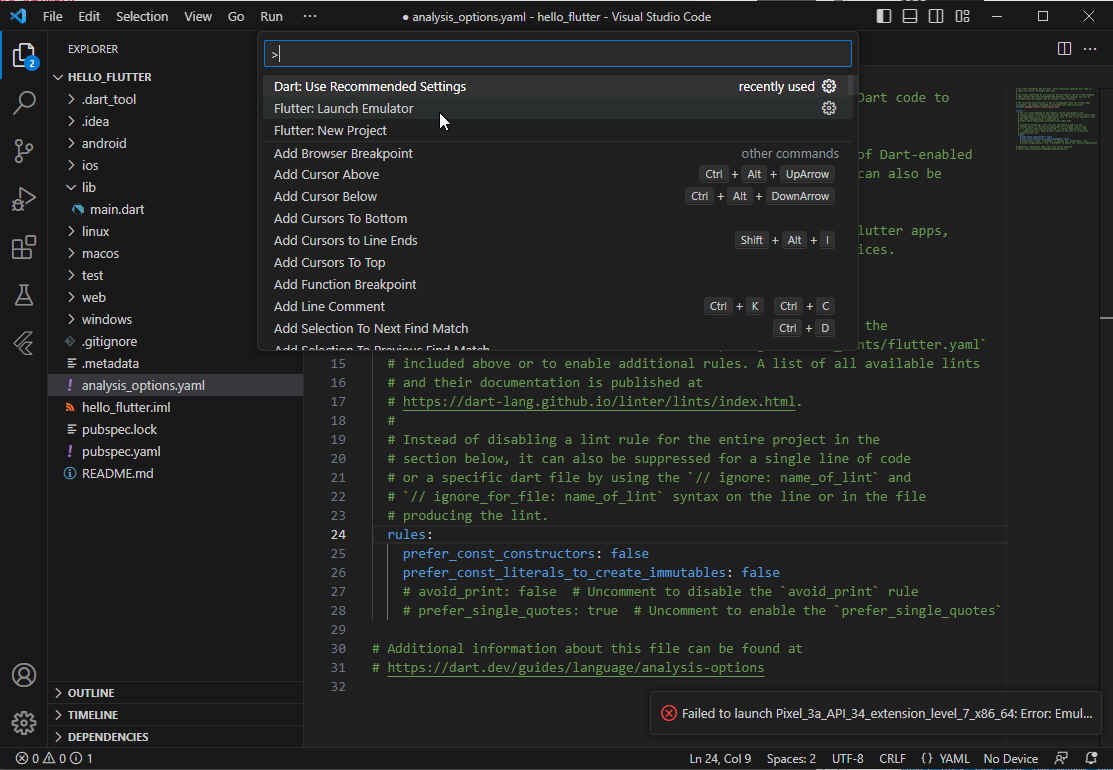Show more menus via ellipsis
The image size is (1113, 770).
click(310, 16)
